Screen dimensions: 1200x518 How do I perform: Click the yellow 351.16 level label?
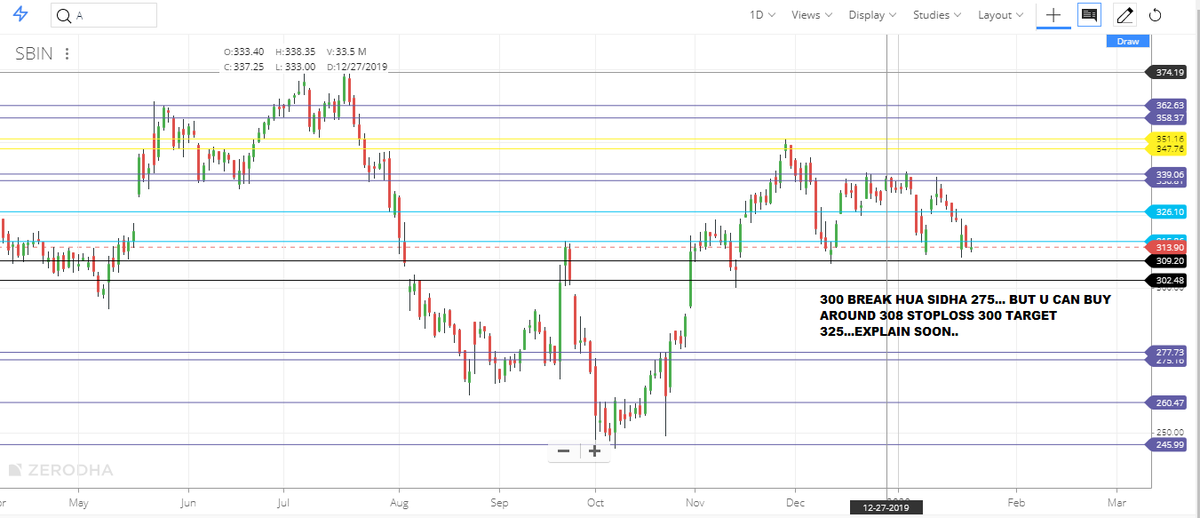pos(1169,138)
